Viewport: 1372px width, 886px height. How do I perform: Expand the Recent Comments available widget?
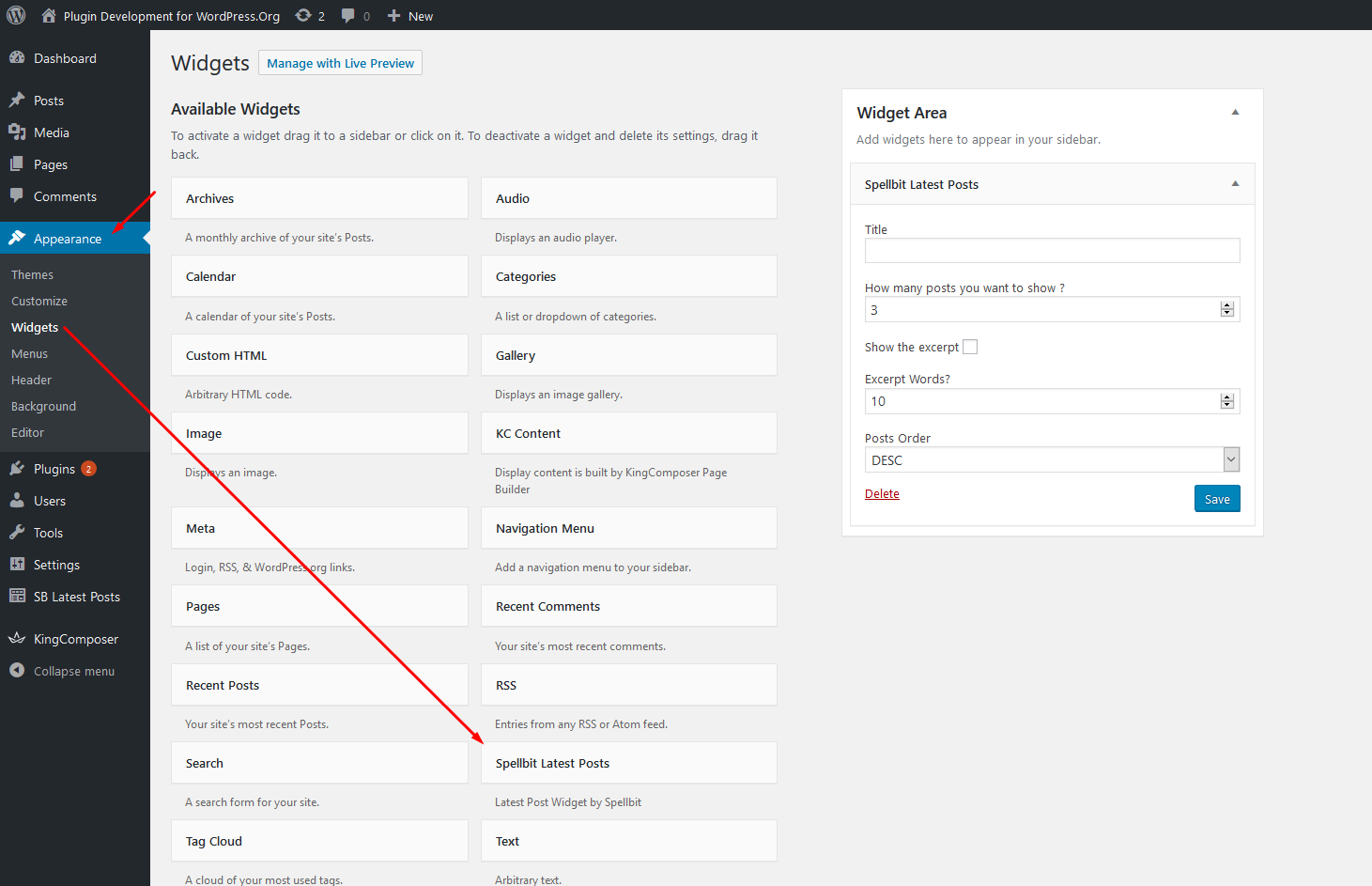629,606
